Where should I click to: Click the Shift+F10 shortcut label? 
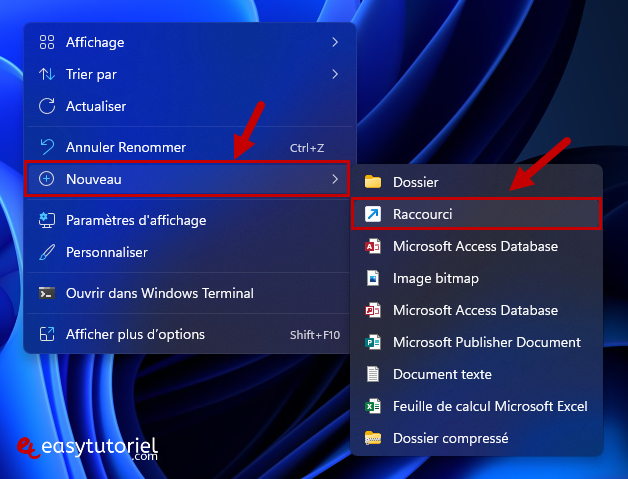pos(315,335)
